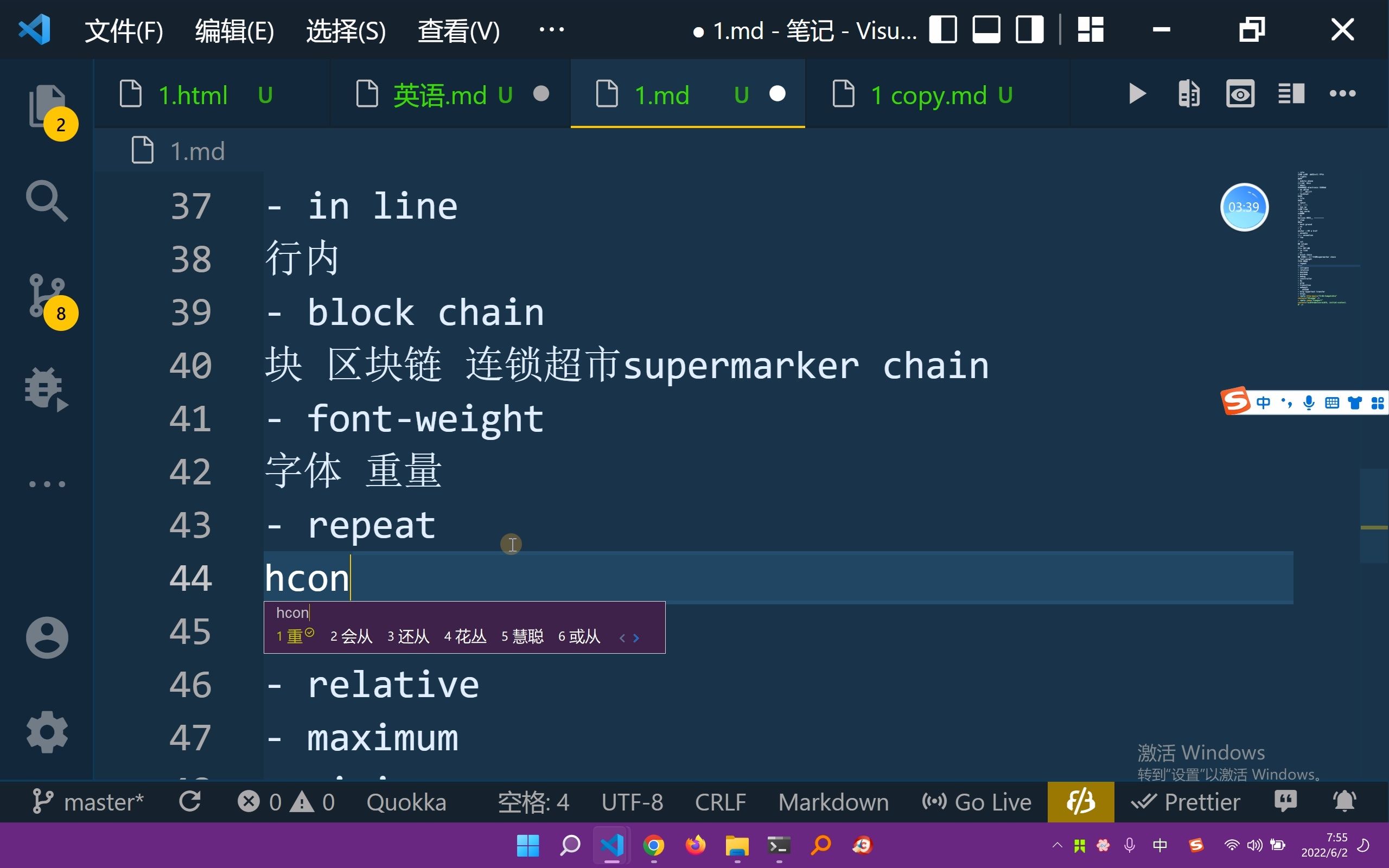1389x868 pixels.
Task: Open the Explorer view in activity bar
Action: point(47,105)
